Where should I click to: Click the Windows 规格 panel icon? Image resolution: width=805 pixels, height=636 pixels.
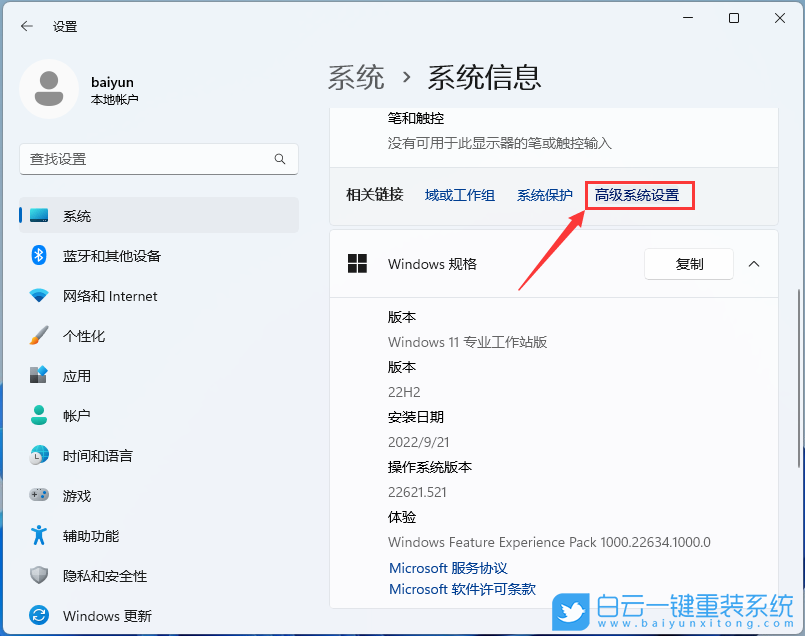tap(357, 263)
